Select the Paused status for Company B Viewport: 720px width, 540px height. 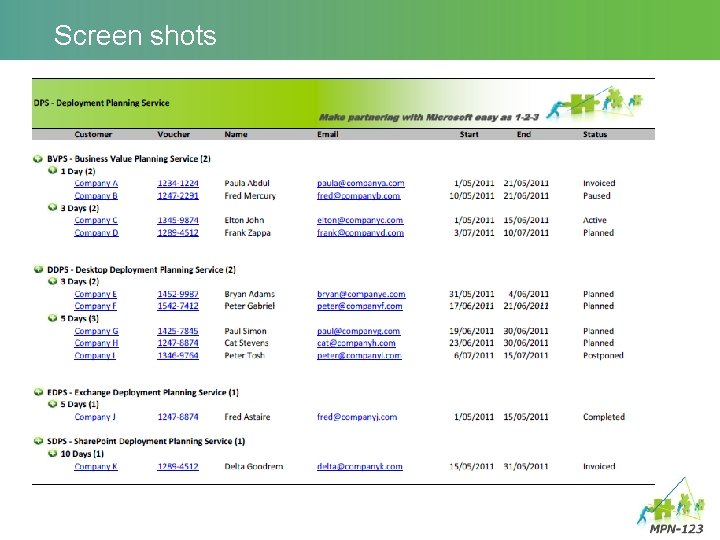tap(596, 196)
